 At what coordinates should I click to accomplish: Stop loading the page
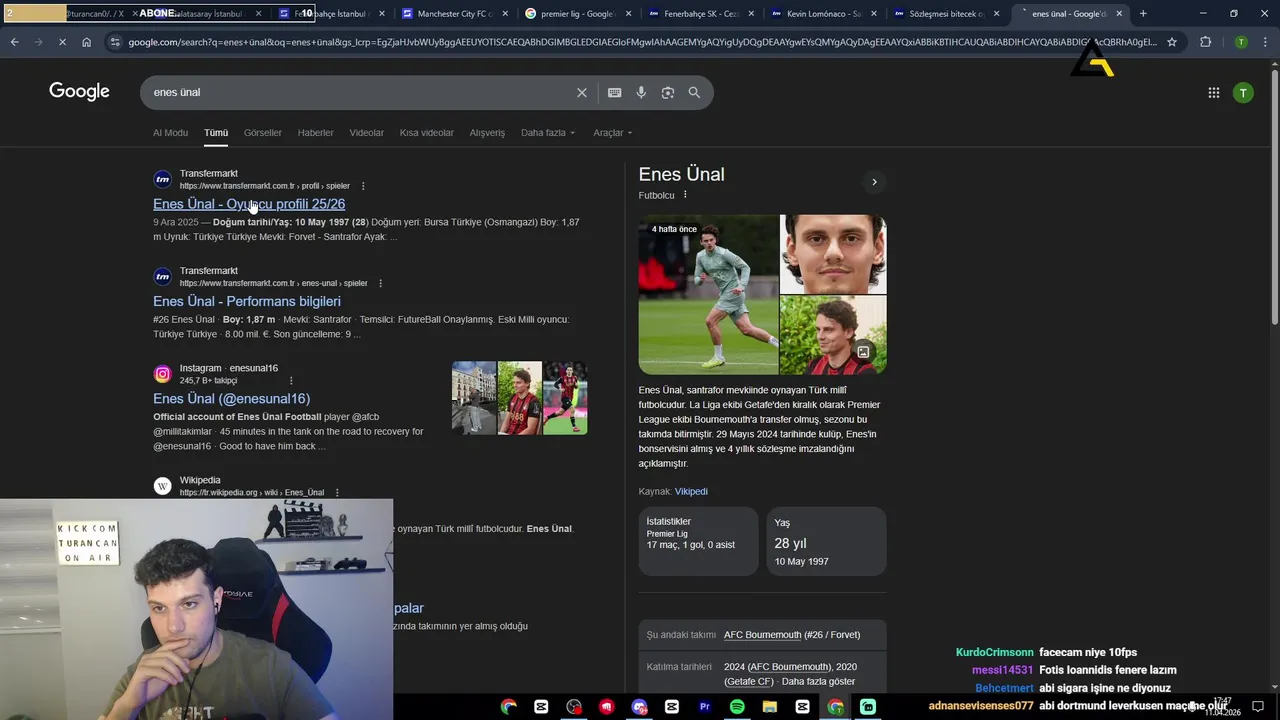click(x=61, y=42)
